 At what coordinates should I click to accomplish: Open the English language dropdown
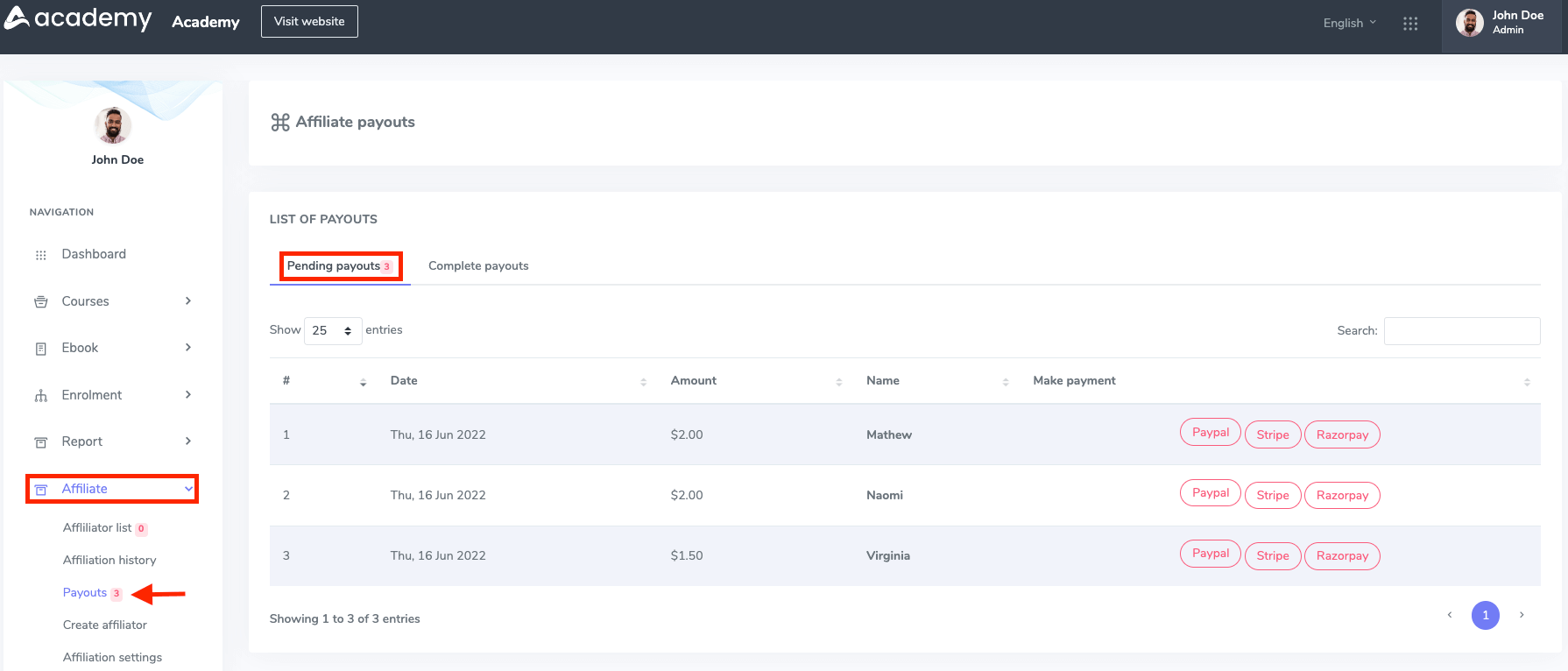(x=1349, y=23)
